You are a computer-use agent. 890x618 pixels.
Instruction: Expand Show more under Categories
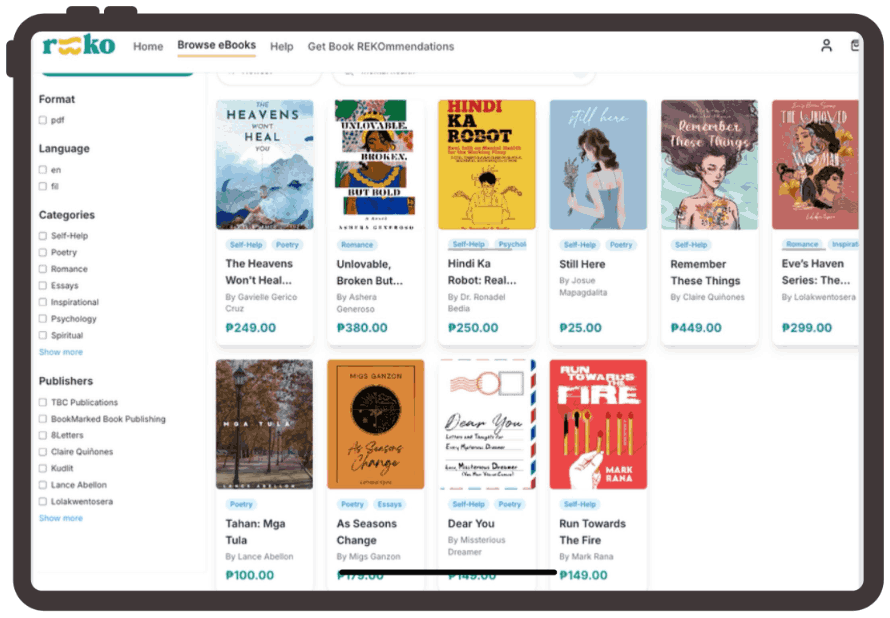61,352
